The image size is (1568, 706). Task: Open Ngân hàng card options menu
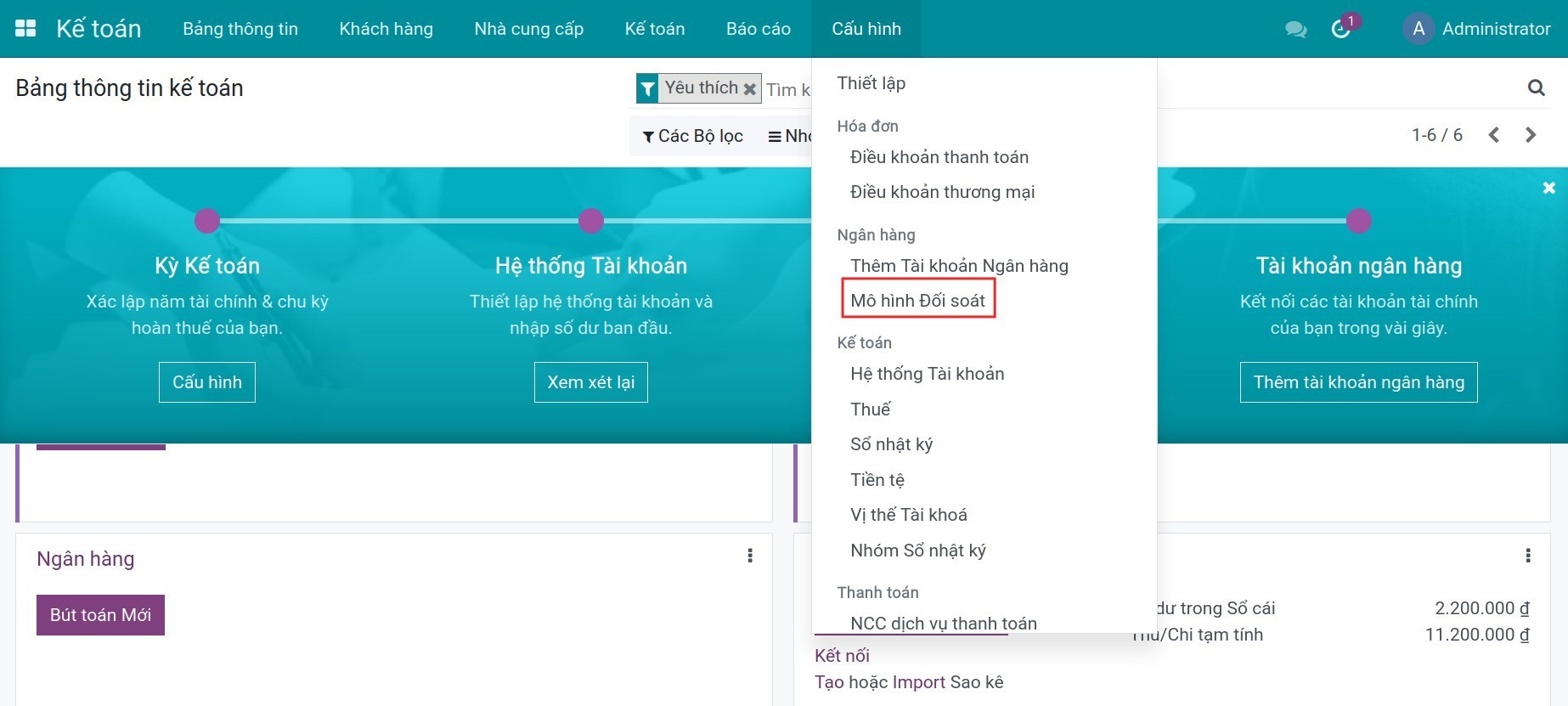tap(750, 556)
